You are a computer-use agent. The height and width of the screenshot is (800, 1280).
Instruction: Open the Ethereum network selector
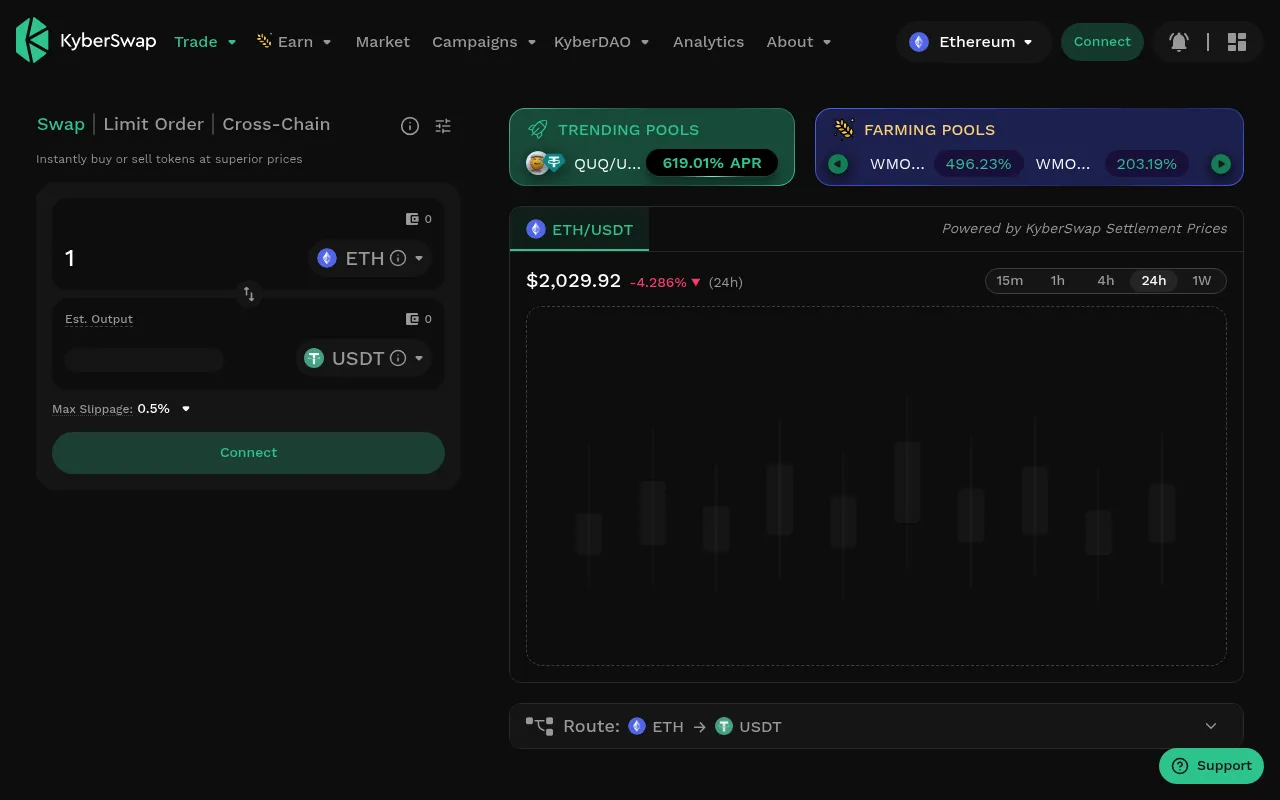[x=973, y=42]
